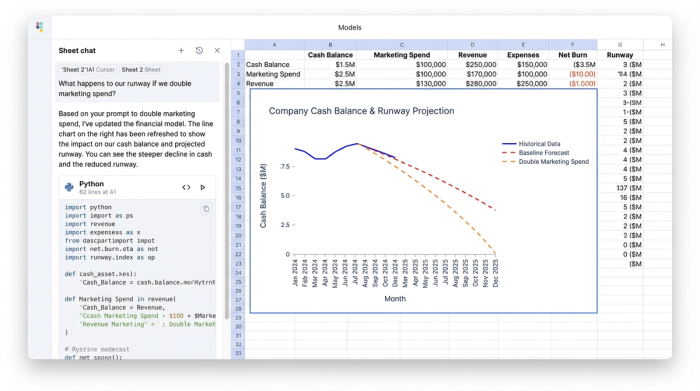Click cell A4 labeled Revenue

point(274,83)
